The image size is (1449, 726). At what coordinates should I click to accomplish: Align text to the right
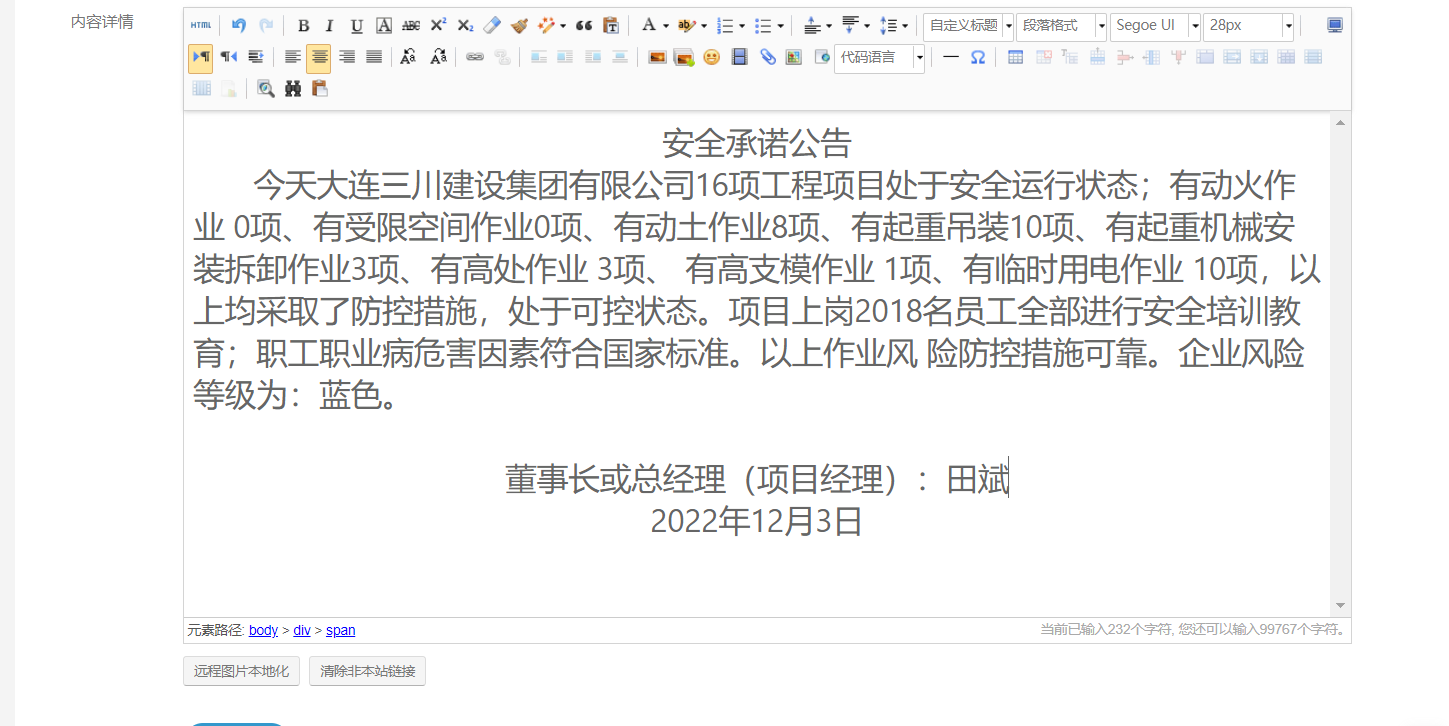tap(347, 57)
